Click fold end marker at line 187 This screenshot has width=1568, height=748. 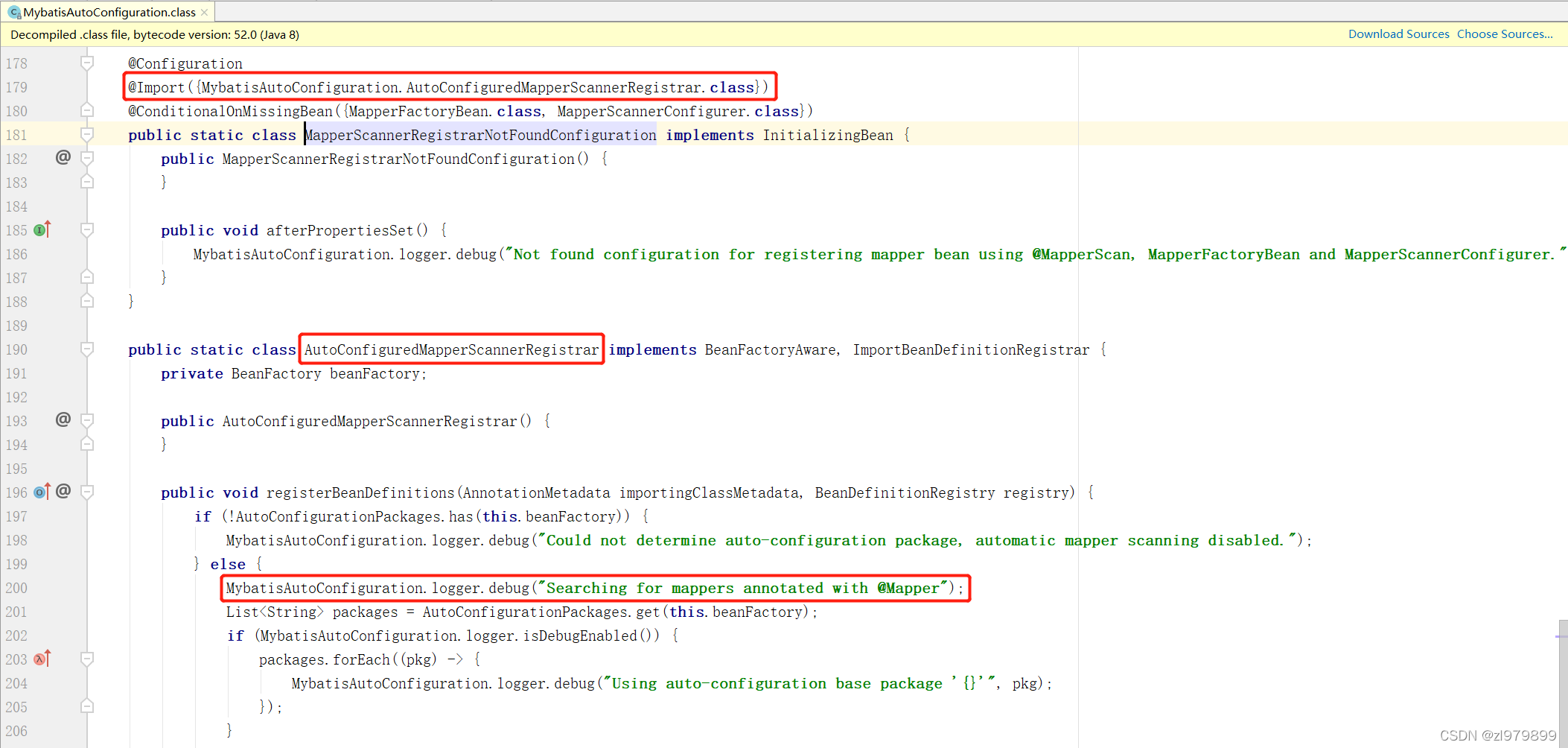pos(87,278)
